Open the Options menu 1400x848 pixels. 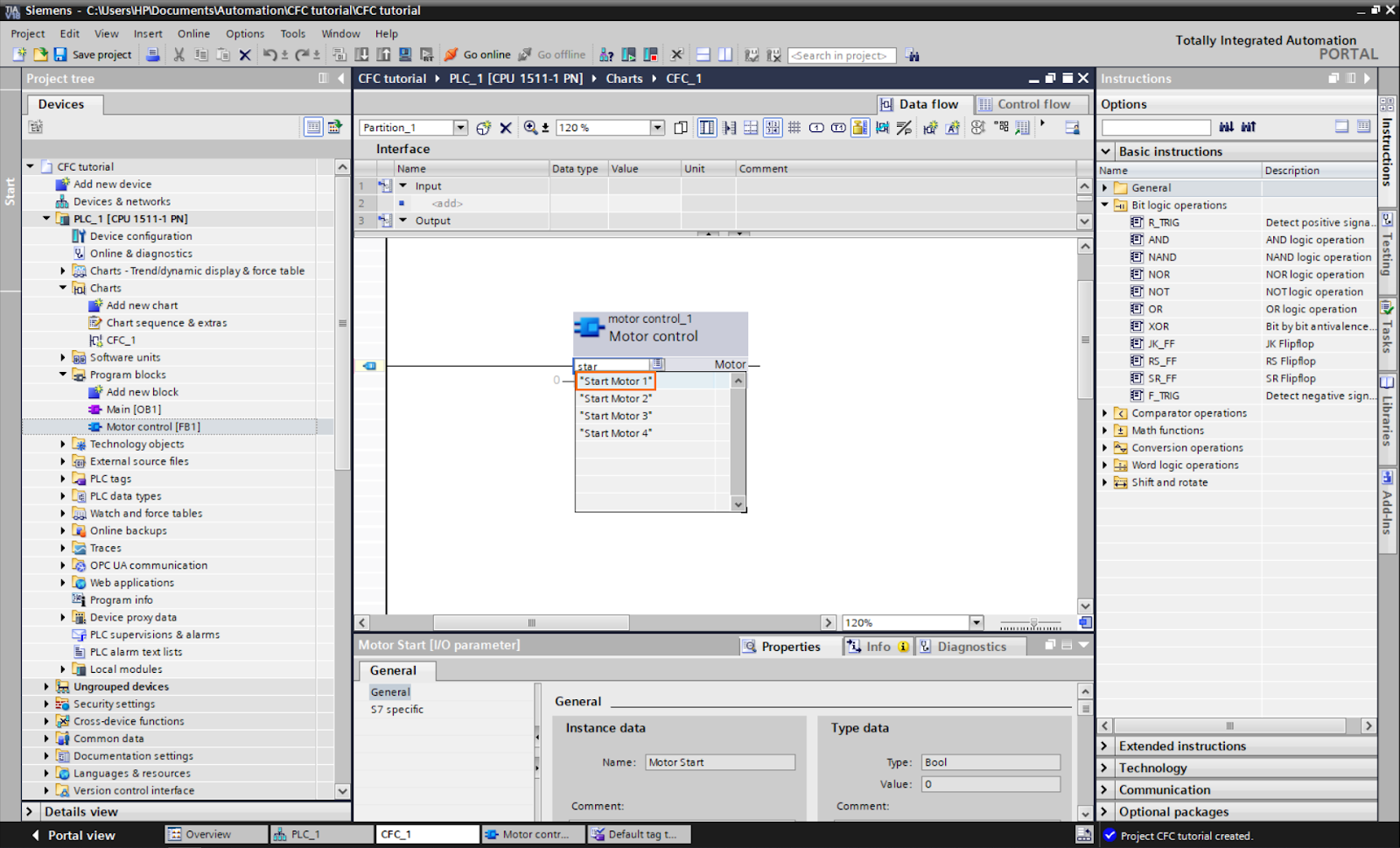pyautogui.click(x=245, y=33)
